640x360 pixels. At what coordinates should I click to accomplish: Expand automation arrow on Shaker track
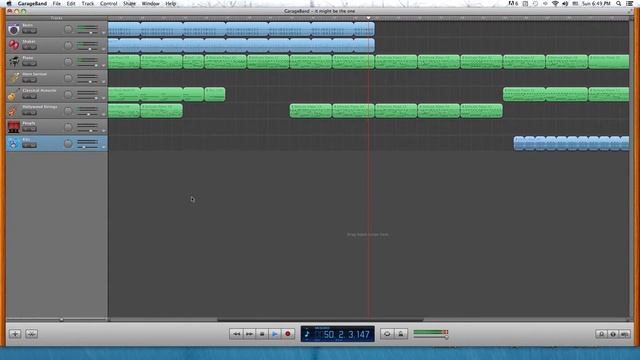click(103, 49)
